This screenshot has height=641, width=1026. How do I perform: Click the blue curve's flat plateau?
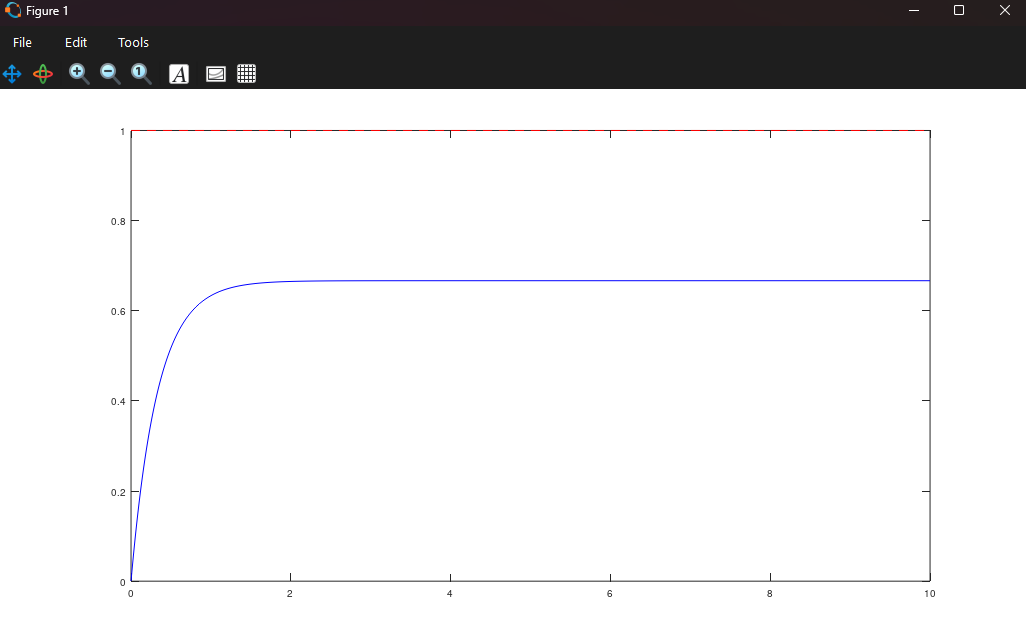[600, 281]
